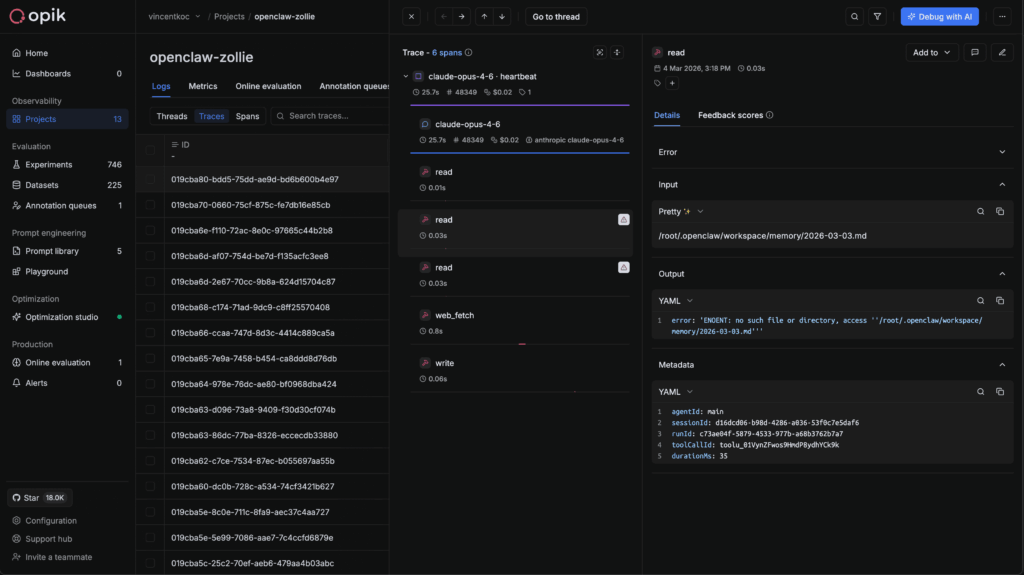Copy the Output YAML with the copy icon
Screen dimensions: 1024x575
[x=999, y=300]
